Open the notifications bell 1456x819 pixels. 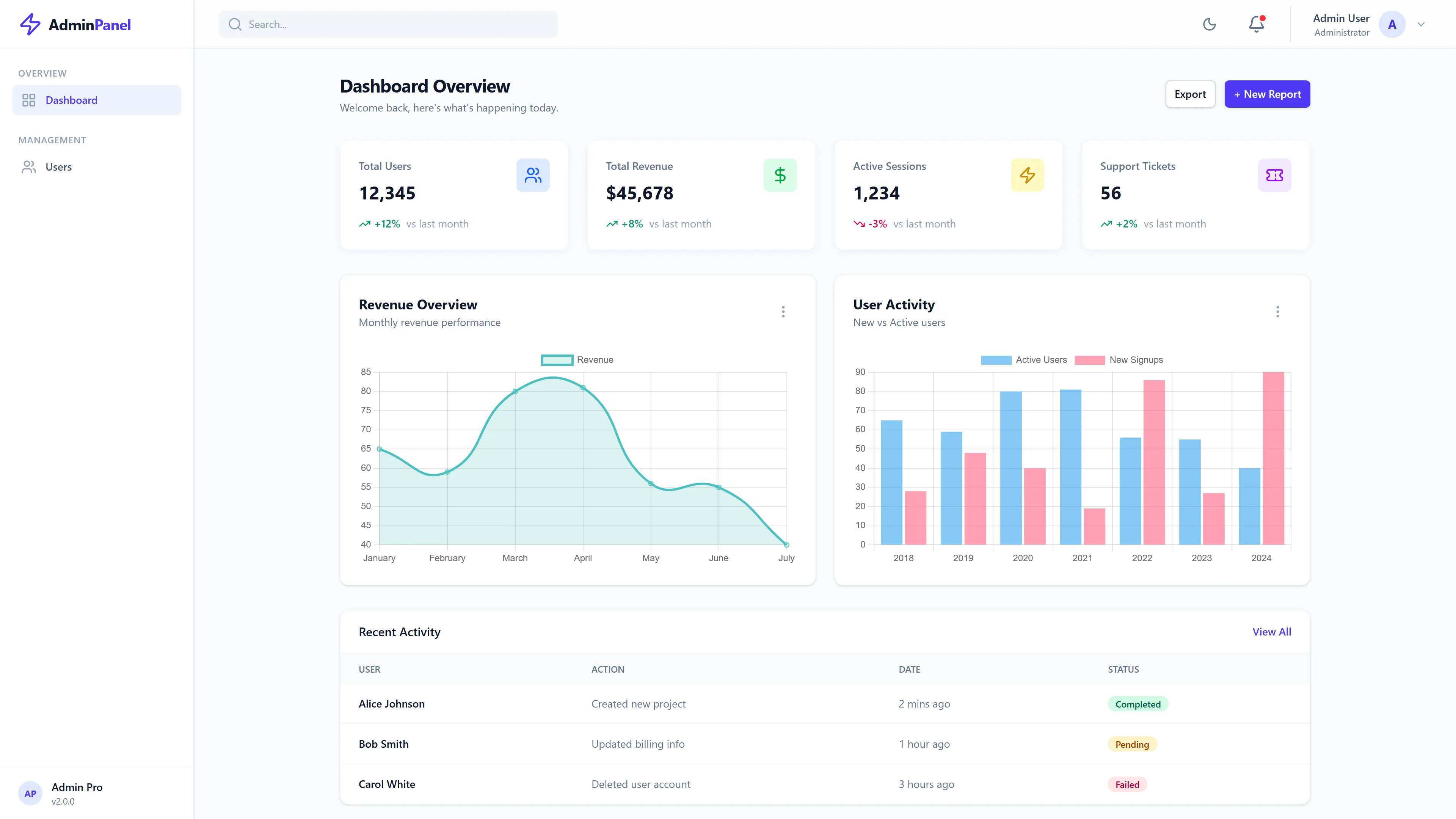click(x=1255, y=24)
